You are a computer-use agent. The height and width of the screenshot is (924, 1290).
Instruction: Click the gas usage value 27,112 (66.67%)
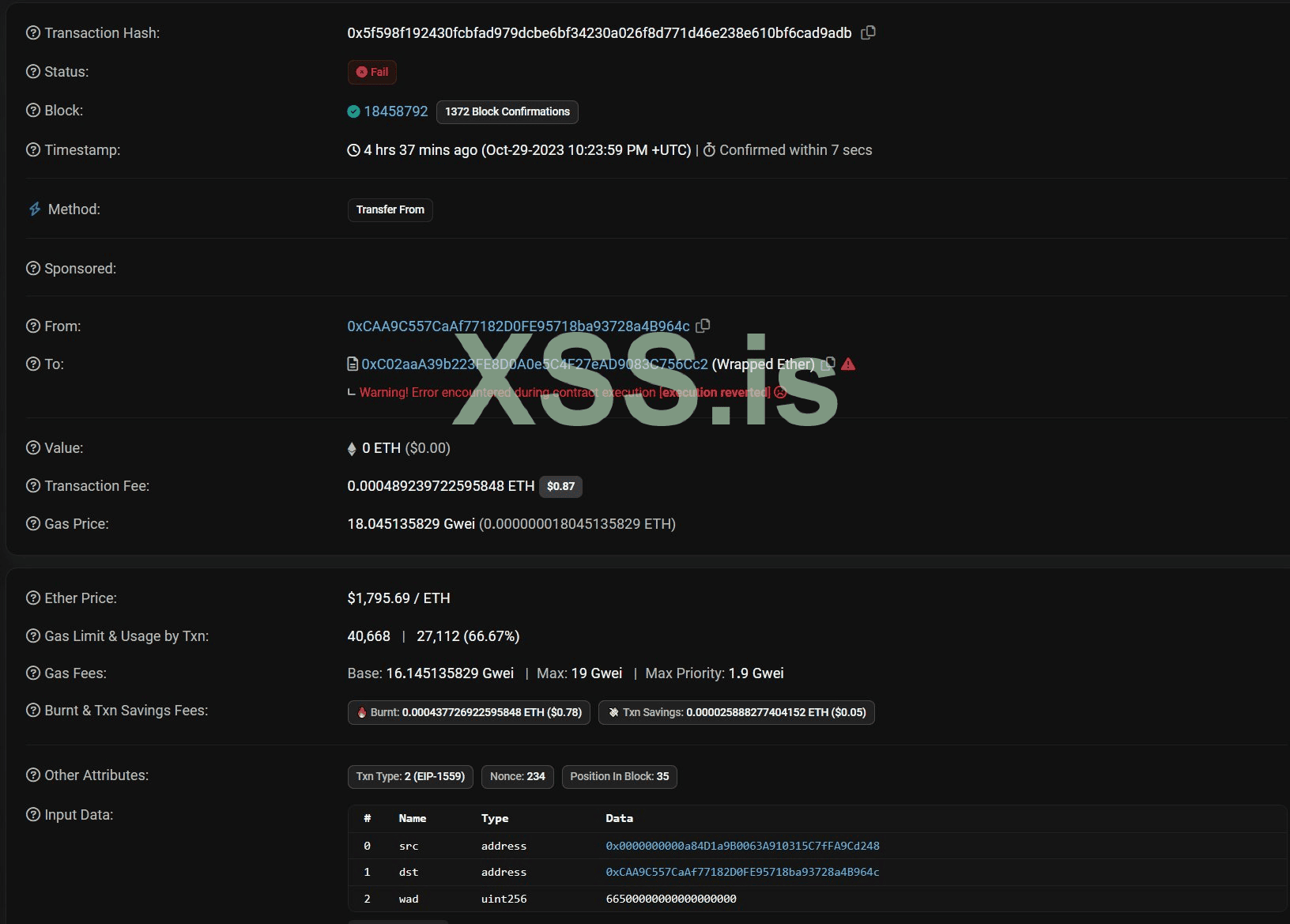[468, 636]
